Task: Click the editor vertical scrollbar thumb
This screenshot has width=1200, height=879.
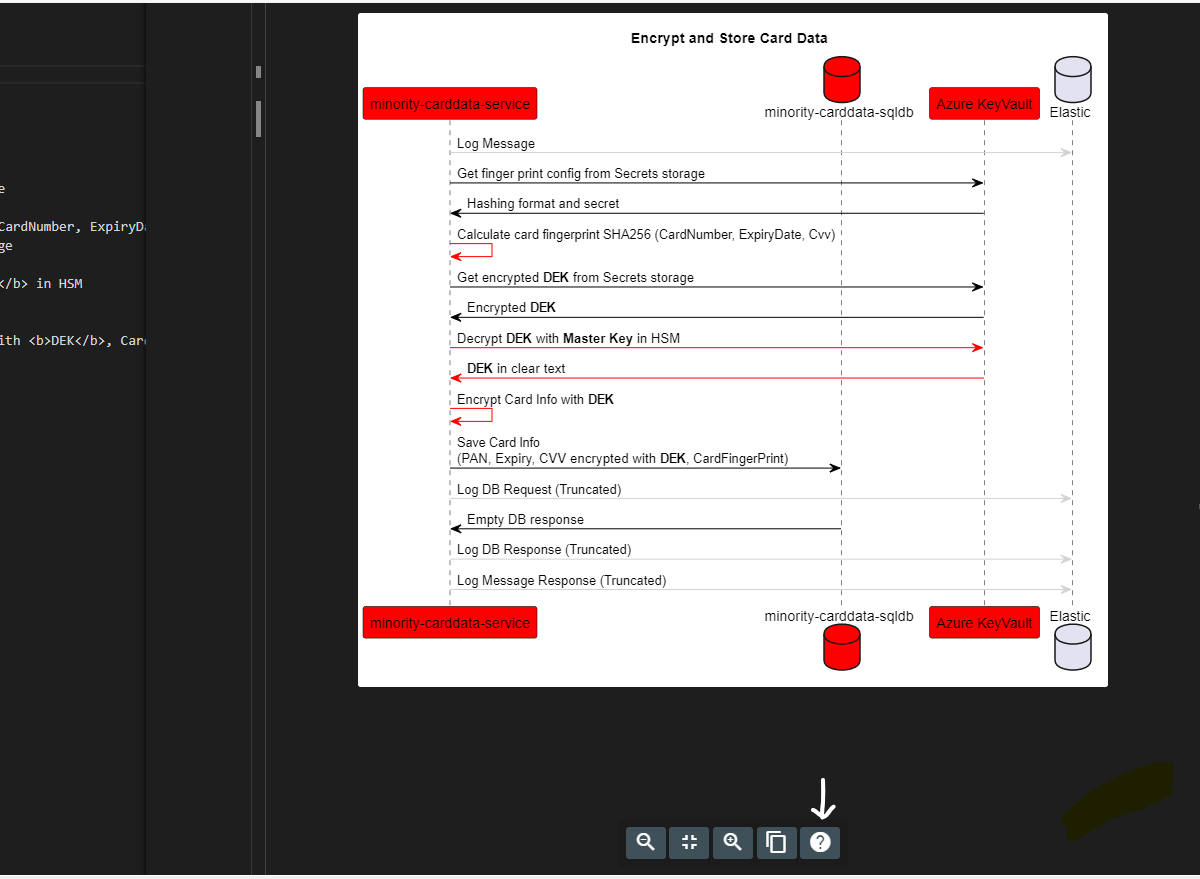Action: [x=258, y=118]
